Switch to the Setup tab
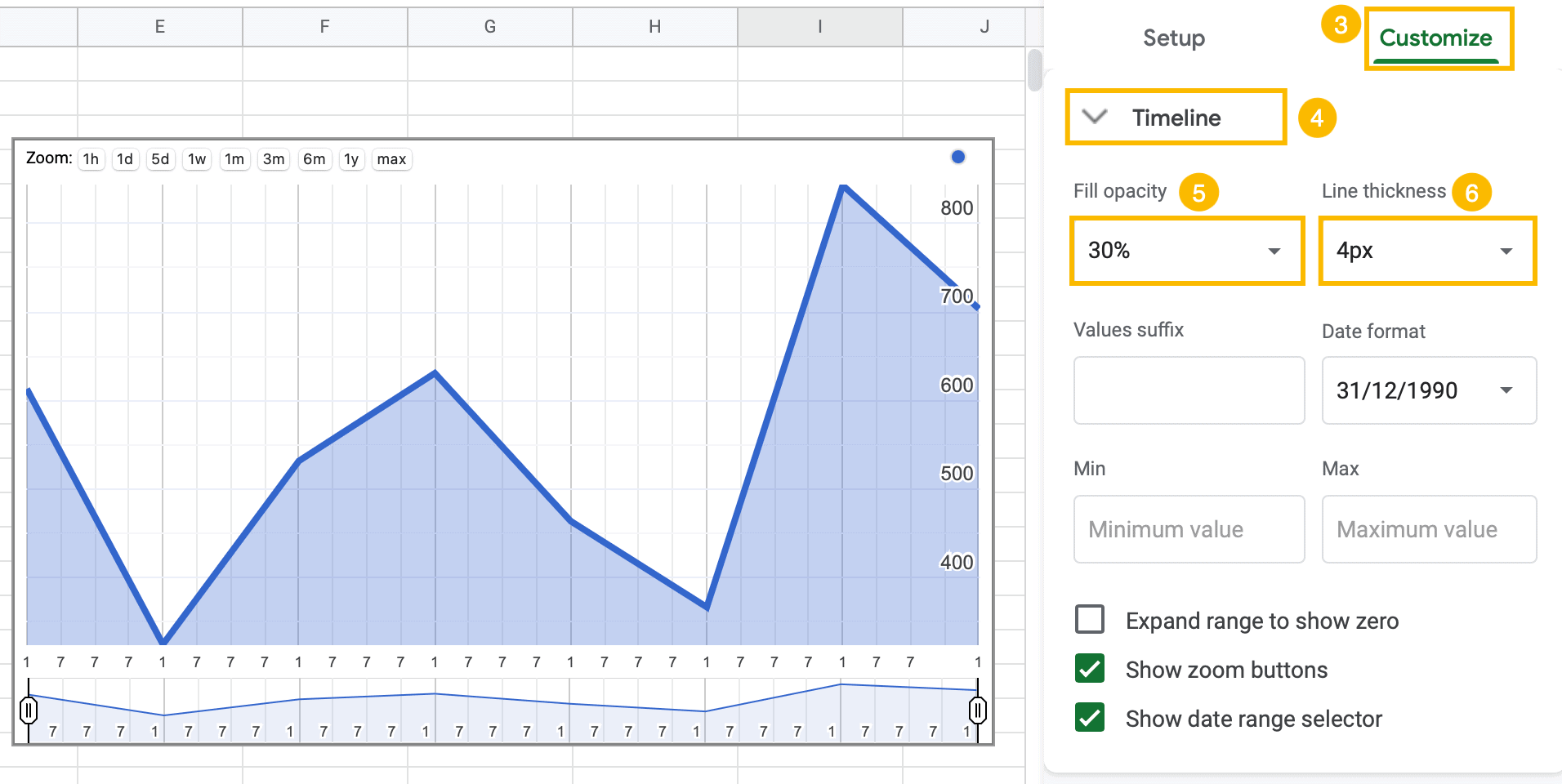The height and width of the screenshot is (784, 1562). (x=1174, y=38)
